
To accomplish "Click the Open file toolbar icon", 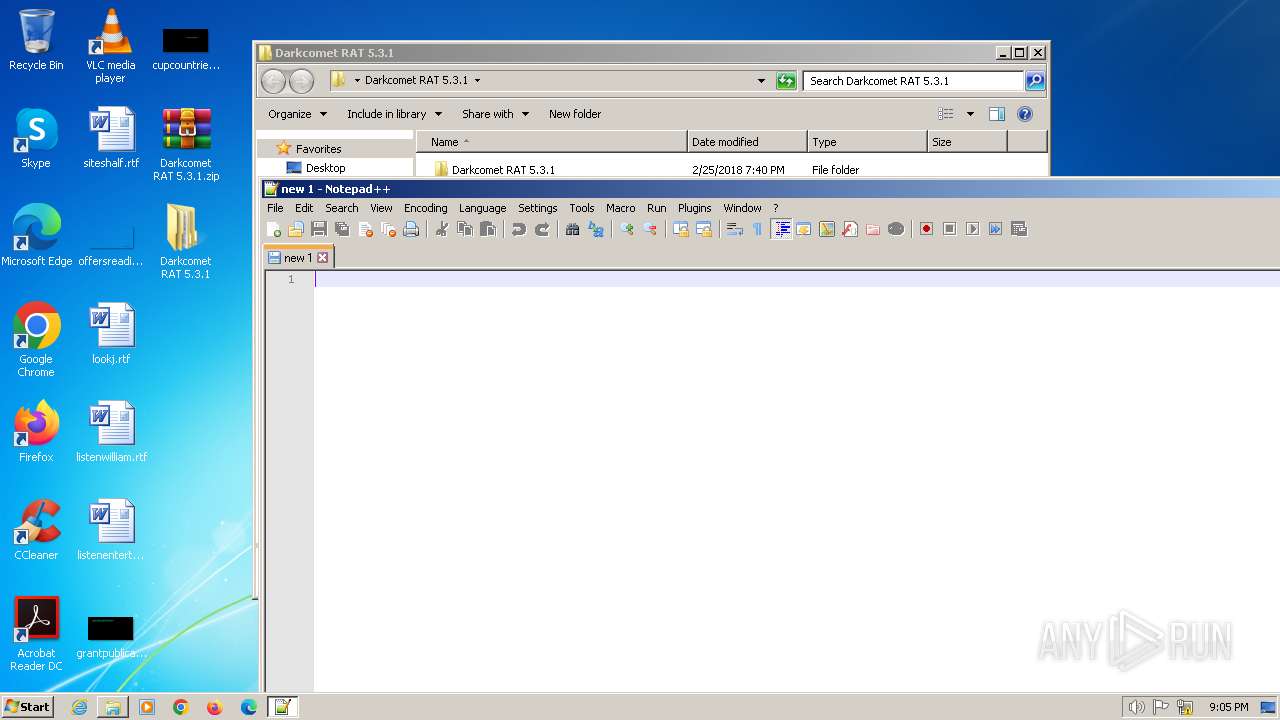I will [x=296, y=229].
